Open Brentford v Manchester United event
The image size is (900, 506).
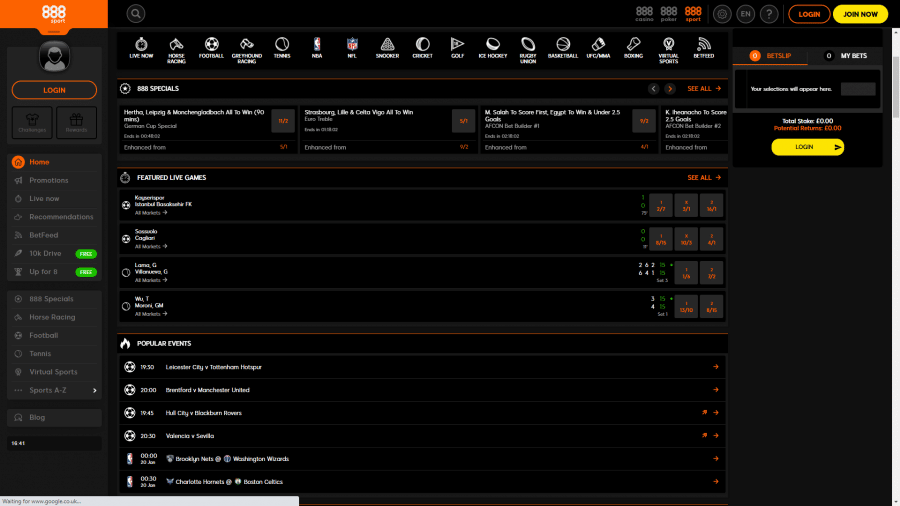422,390
